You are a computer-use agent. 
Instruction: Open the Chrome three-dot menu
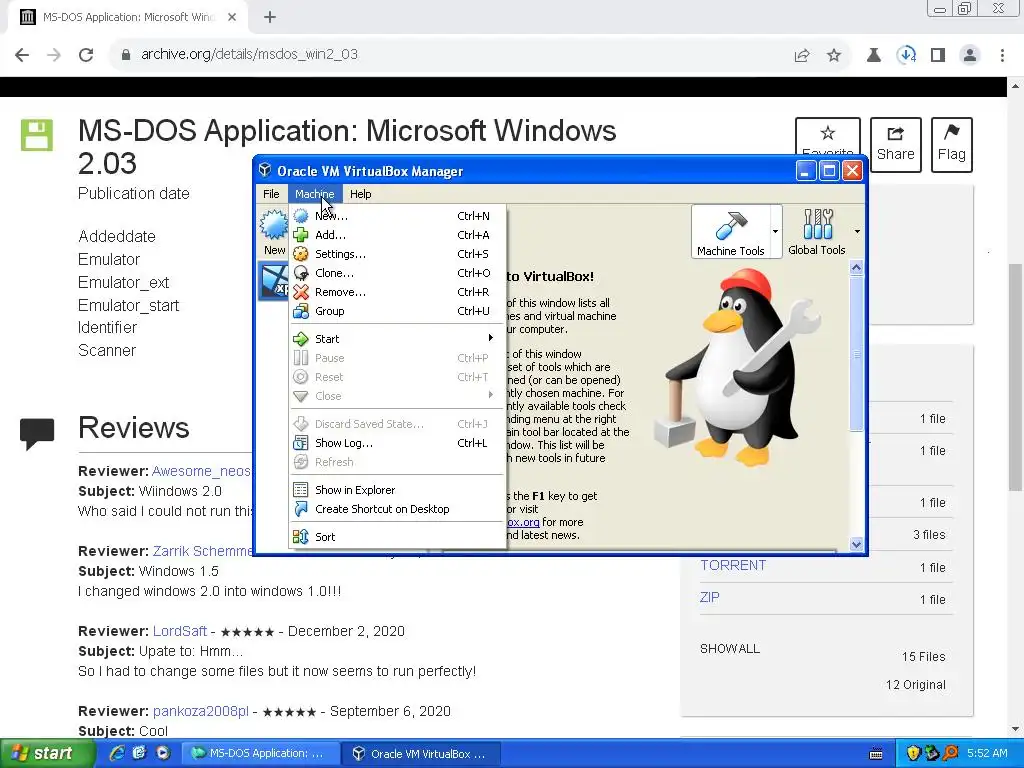click(1002, 55)
